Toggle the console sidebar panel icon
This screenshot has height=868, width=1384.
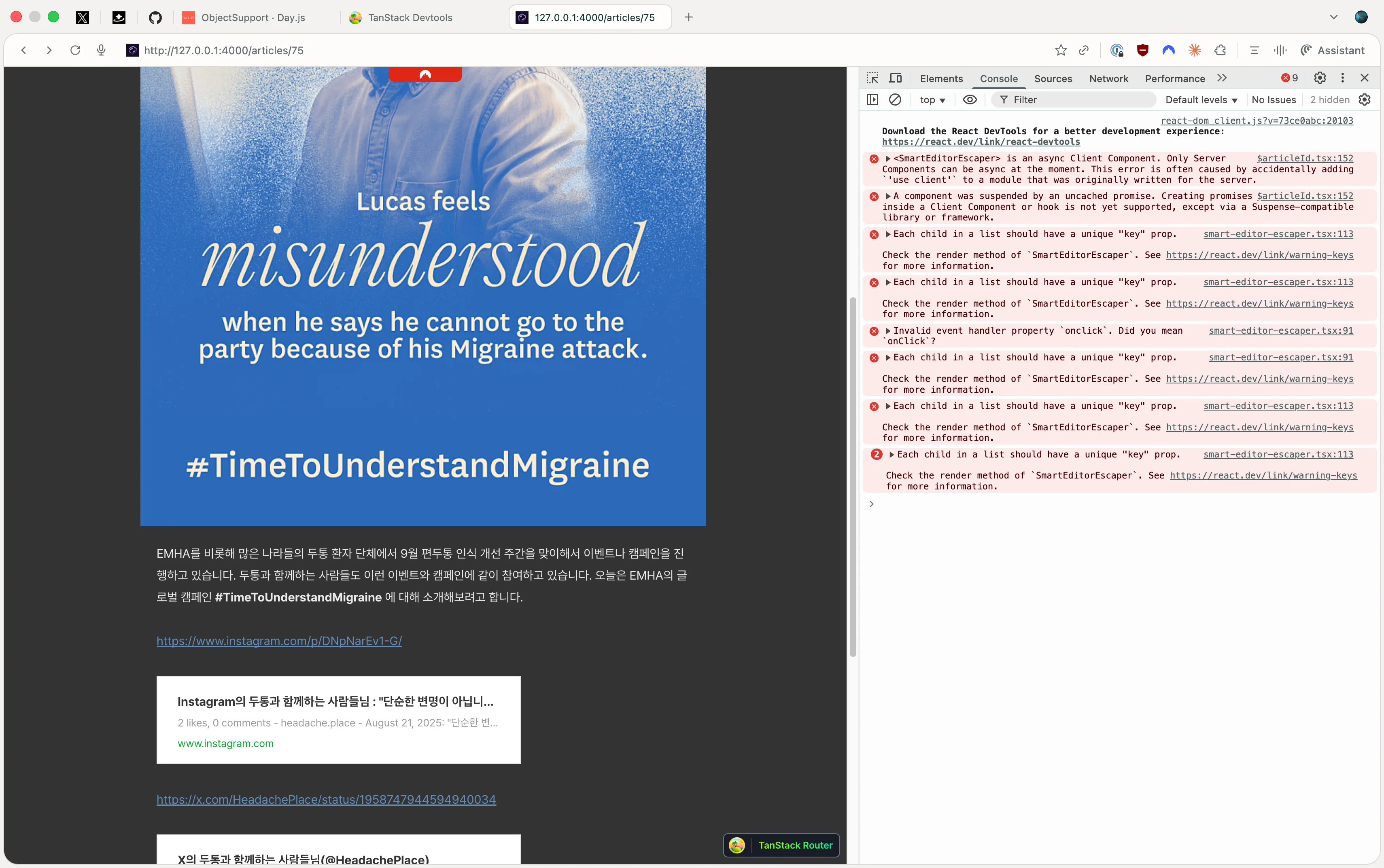pos(872,100)
